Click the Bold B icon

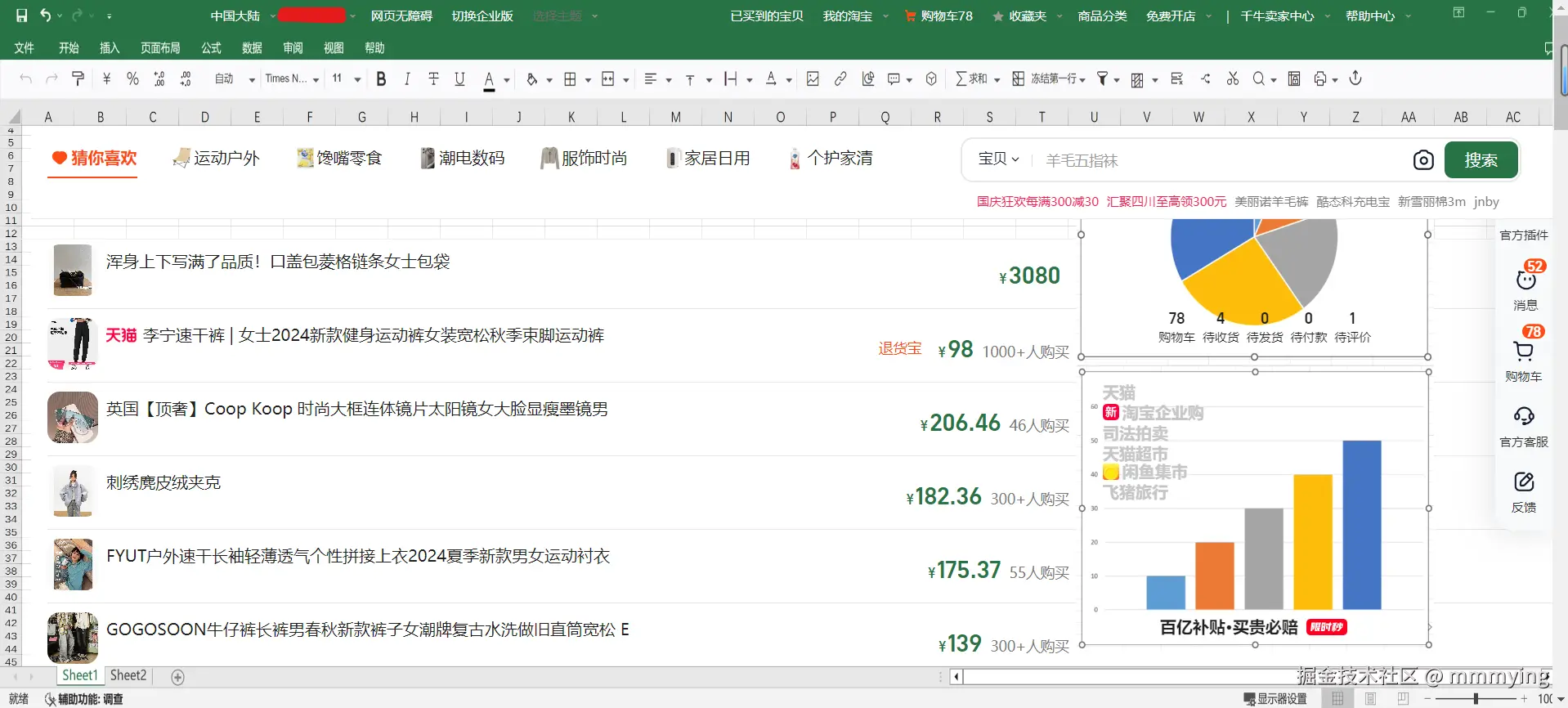381,78
